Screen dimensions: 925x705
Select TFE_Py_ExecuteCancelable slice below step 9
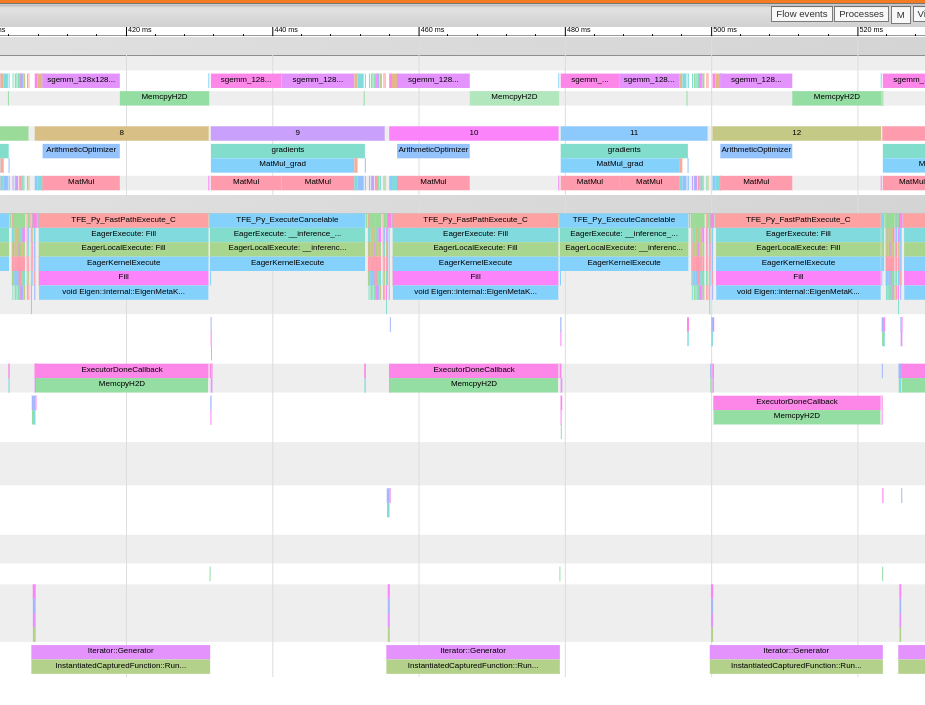(287, 220)
